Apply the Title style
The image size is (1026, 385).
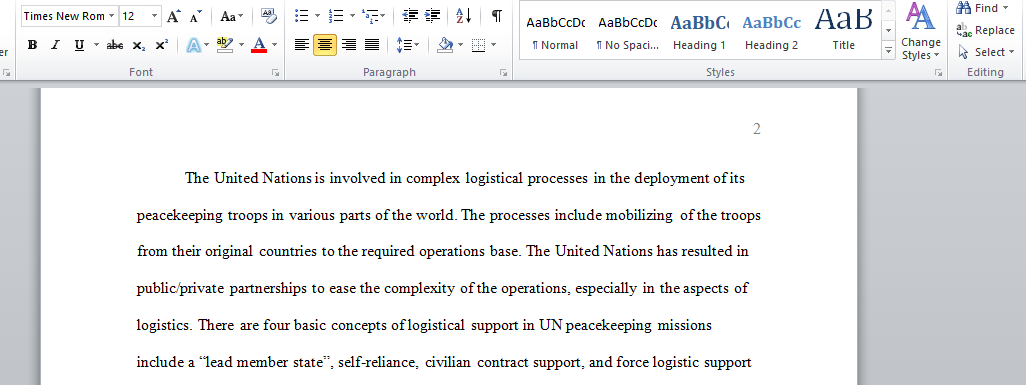click(x=843, y=31)
